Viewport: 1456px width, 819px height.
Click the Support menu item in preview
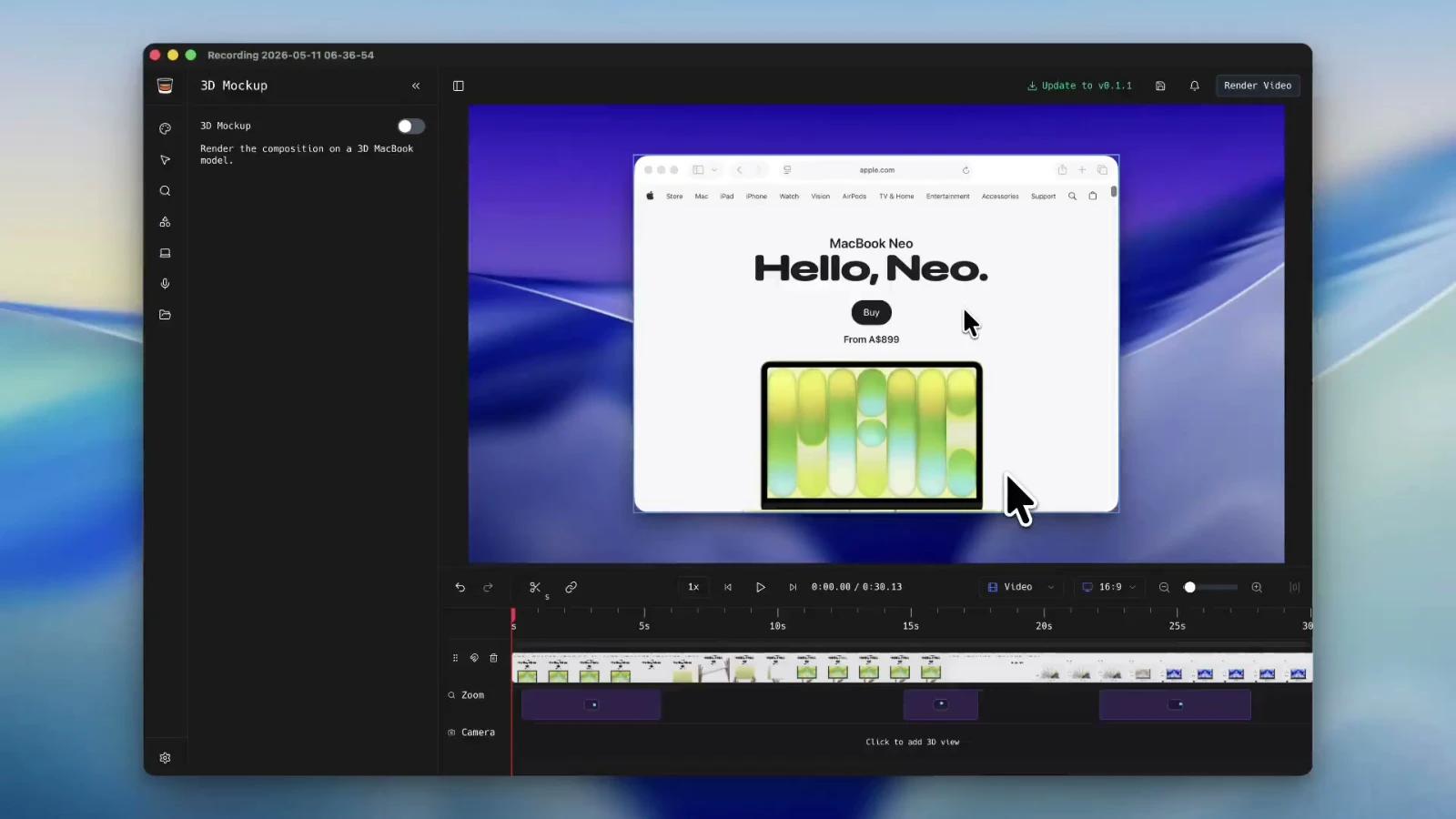pyautogui.click(x=1043, y=197)
